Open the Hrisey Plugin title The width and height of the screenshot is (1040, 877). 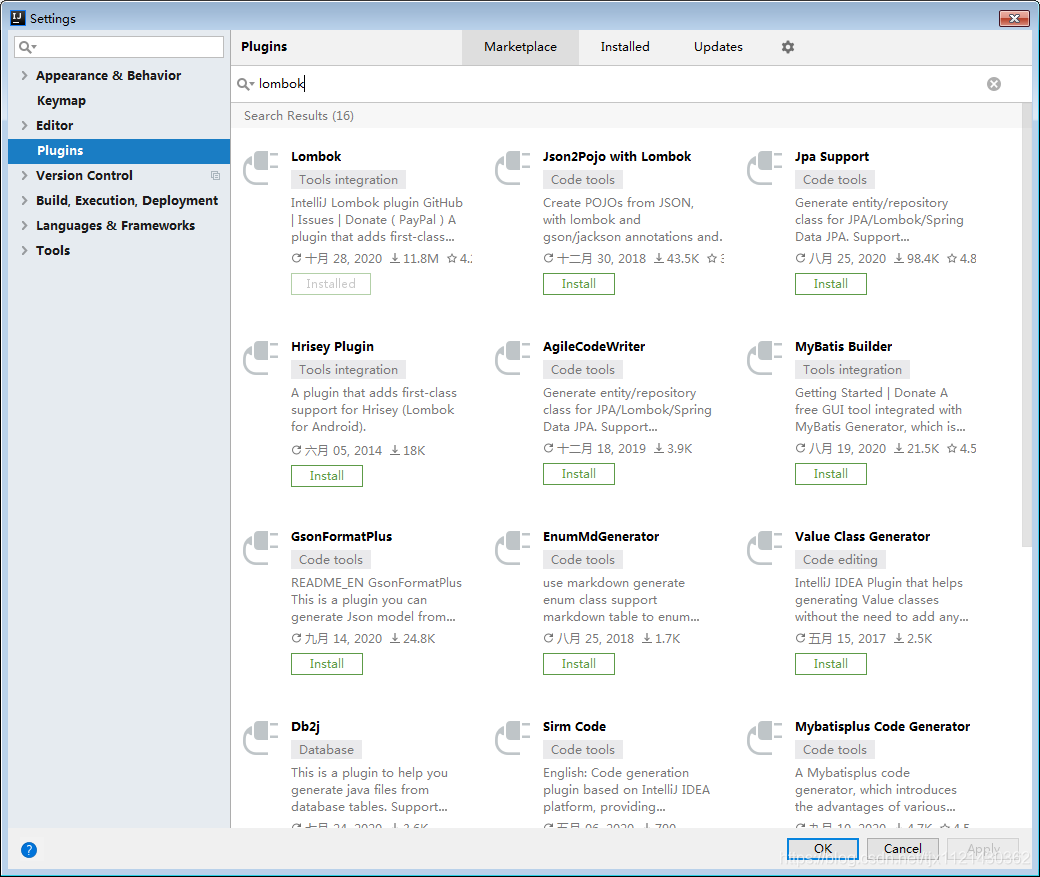click(332, 346)
